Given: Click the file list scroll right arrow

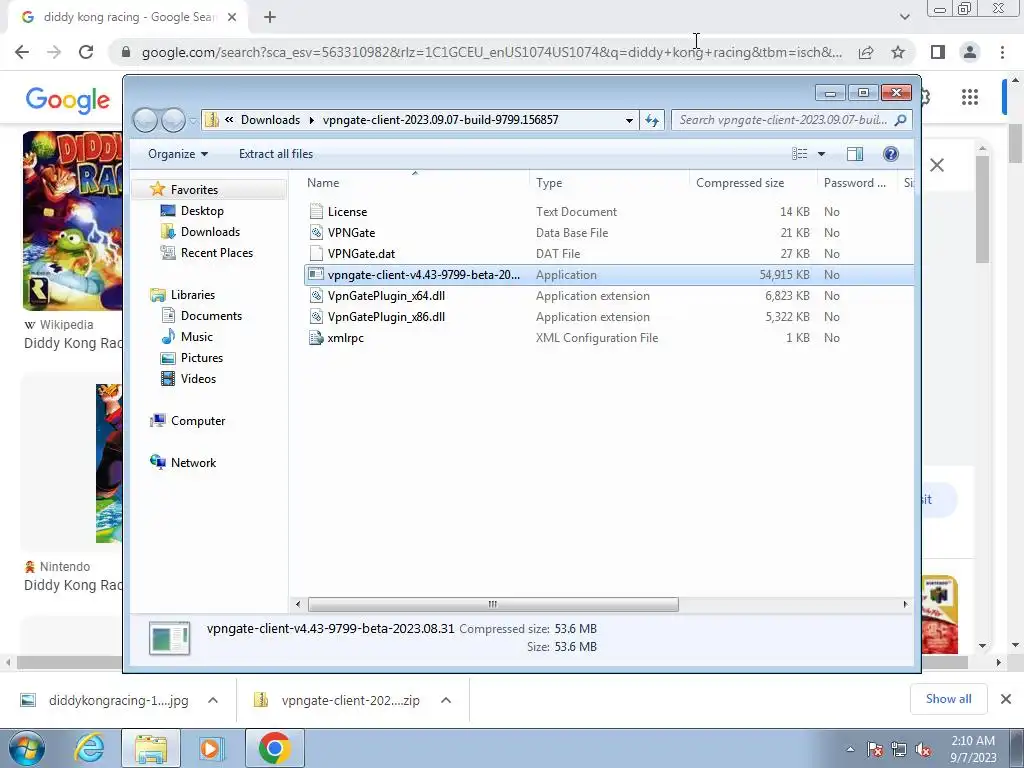Looking at the screenshot, I should 905,604.
